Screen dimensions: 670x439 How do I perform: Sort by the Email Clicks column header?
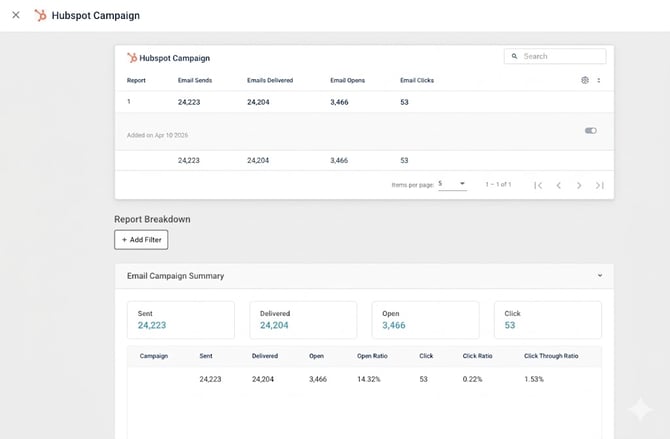[417, 80]
